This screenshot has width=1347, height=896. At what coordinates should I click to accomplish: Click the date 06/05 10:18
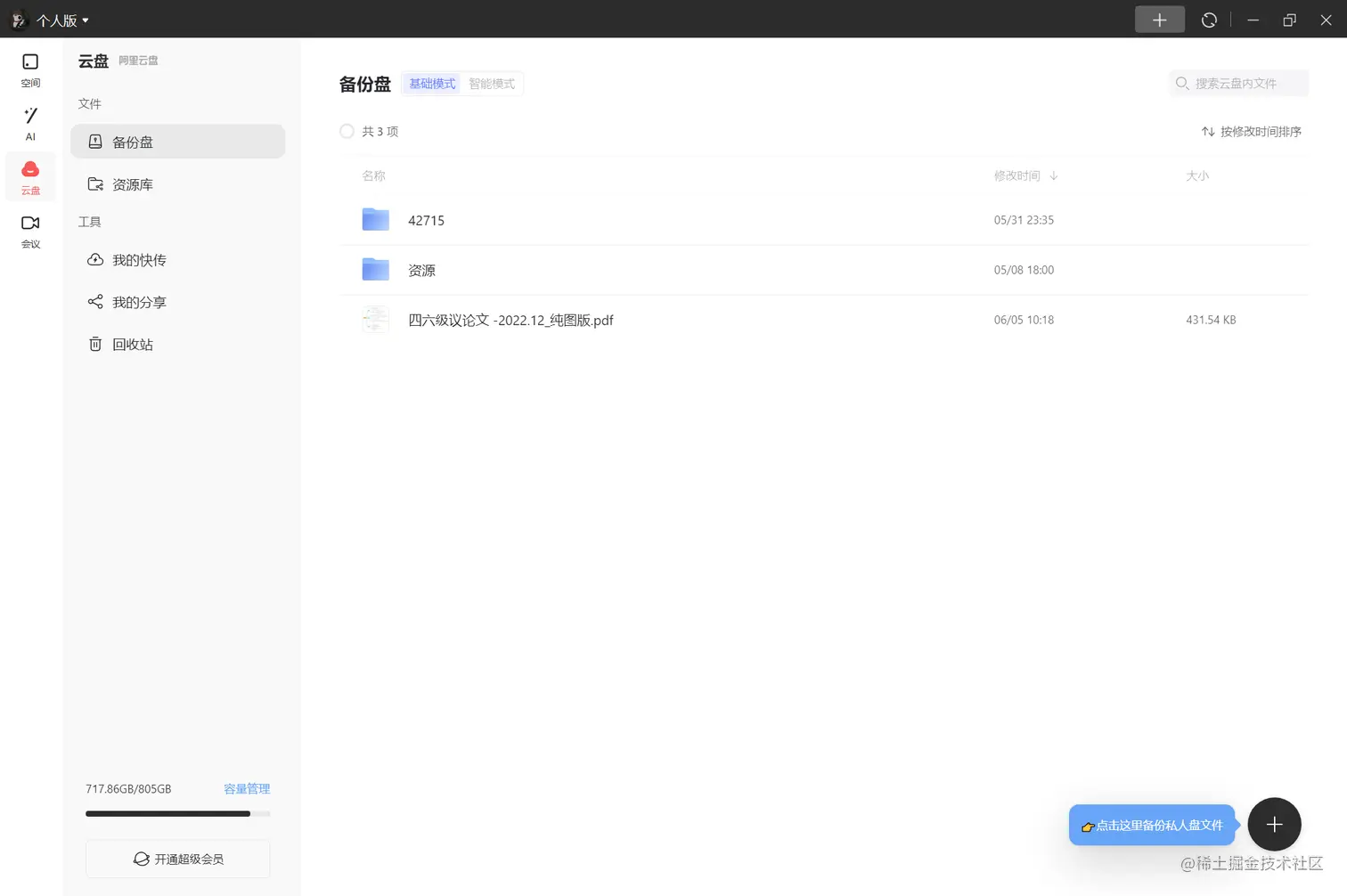tap(1024, 320)
